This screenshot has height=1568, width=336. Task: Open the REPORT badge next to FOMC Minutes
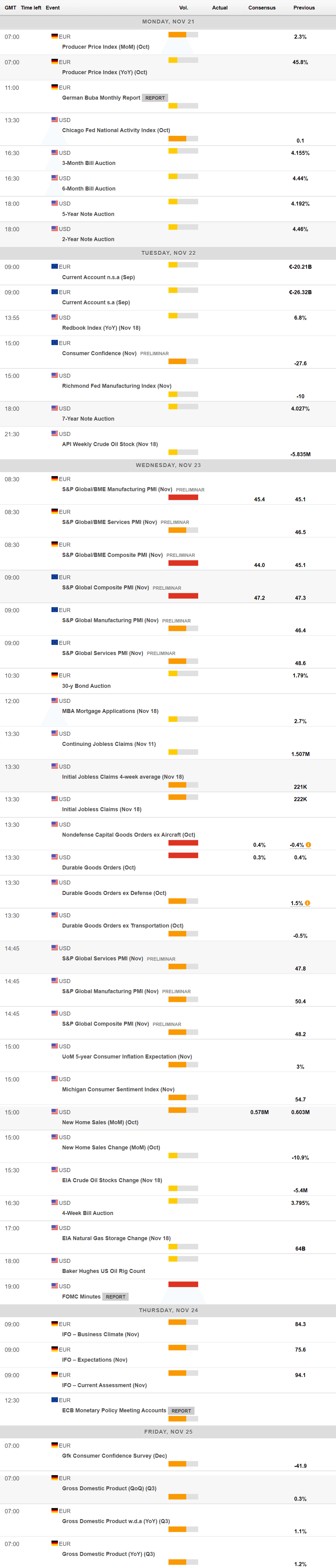(x=115, y=1297)
